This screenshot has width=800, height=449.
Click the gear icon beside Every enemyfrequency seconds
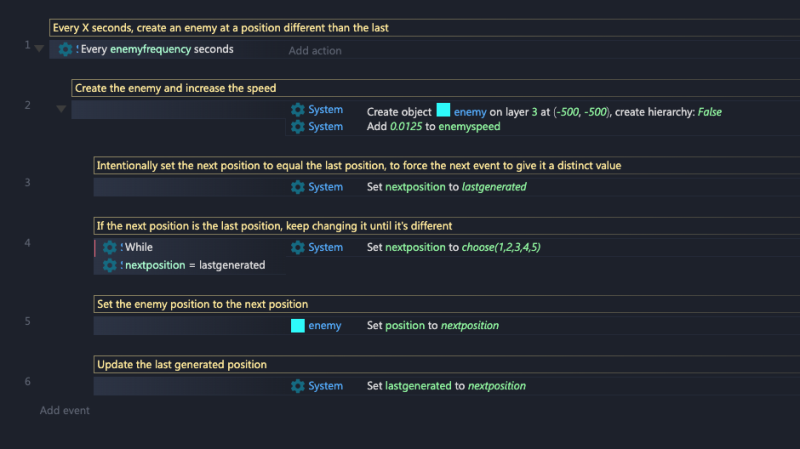coord(65,49)
